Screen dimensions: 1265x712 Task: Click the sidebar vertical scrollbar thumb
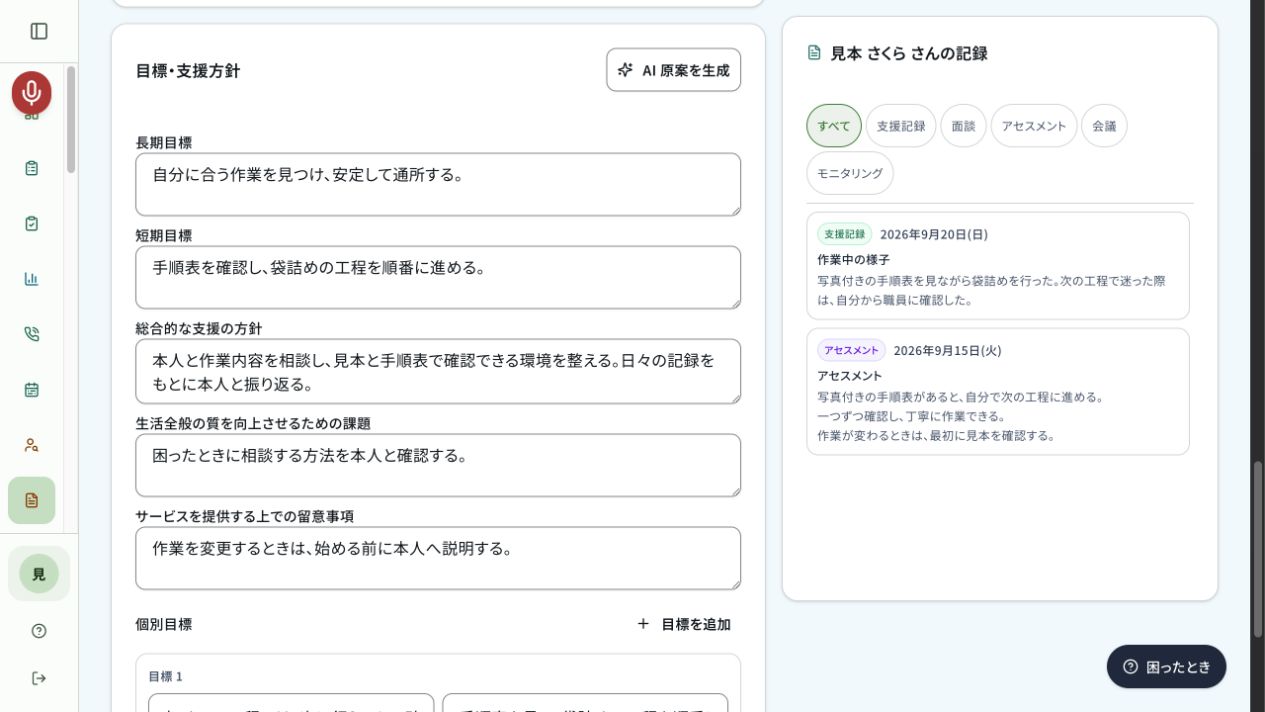[x=71, y=119]
